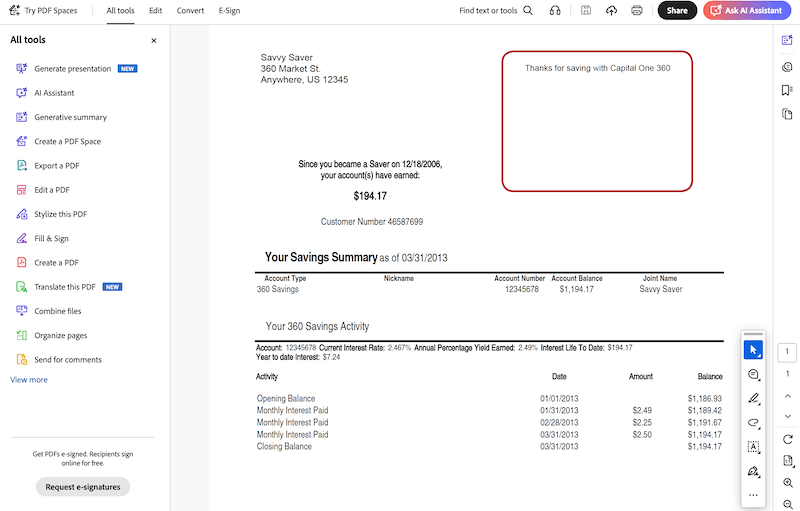800x511 pixels.
Task: Click the 02/28/2013 date cell
Action: pyautogui.click(x=559, y=423)
